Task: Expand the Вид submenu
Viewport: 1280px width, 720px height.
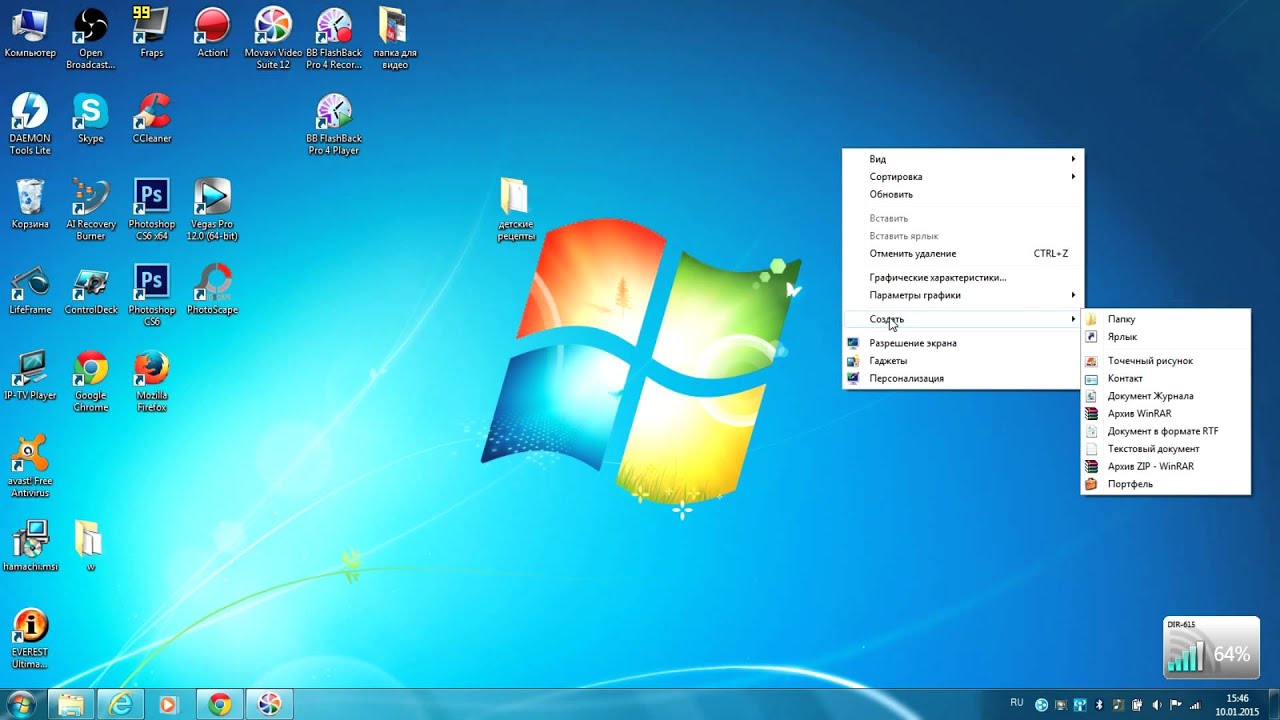Action: (963, 159)
